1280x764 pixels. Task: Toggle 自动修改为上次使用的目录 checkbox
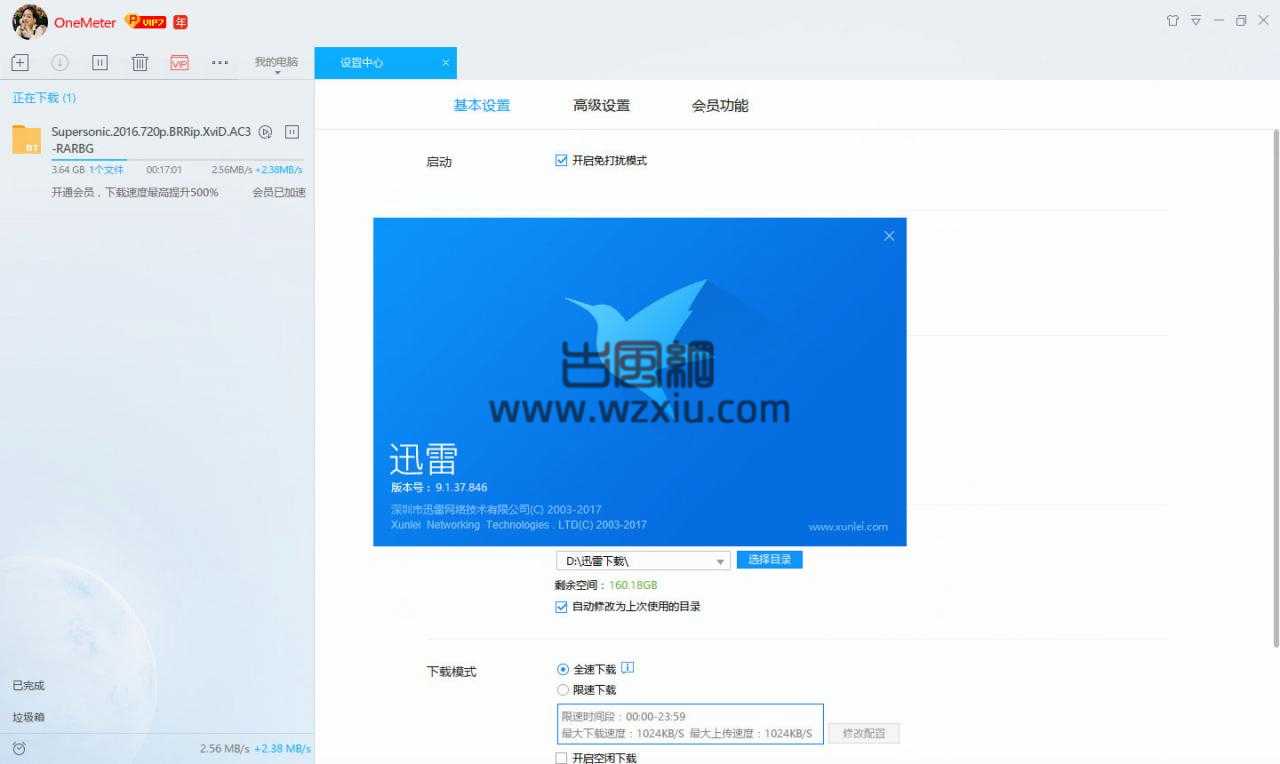pos(561,606)
